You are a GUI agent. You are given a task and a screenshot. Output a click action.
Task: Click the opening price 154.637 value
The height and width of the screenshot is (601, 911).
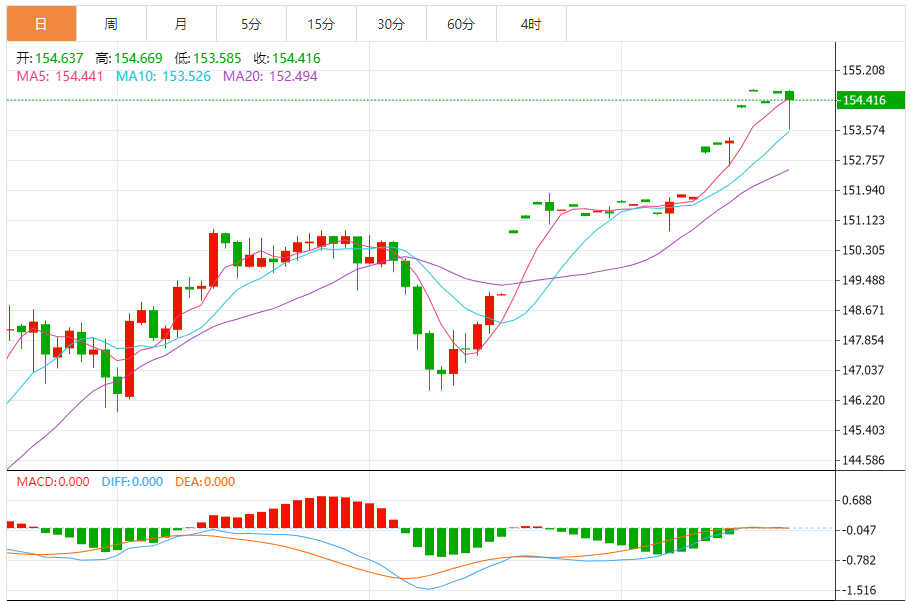[x=59, y=58]
